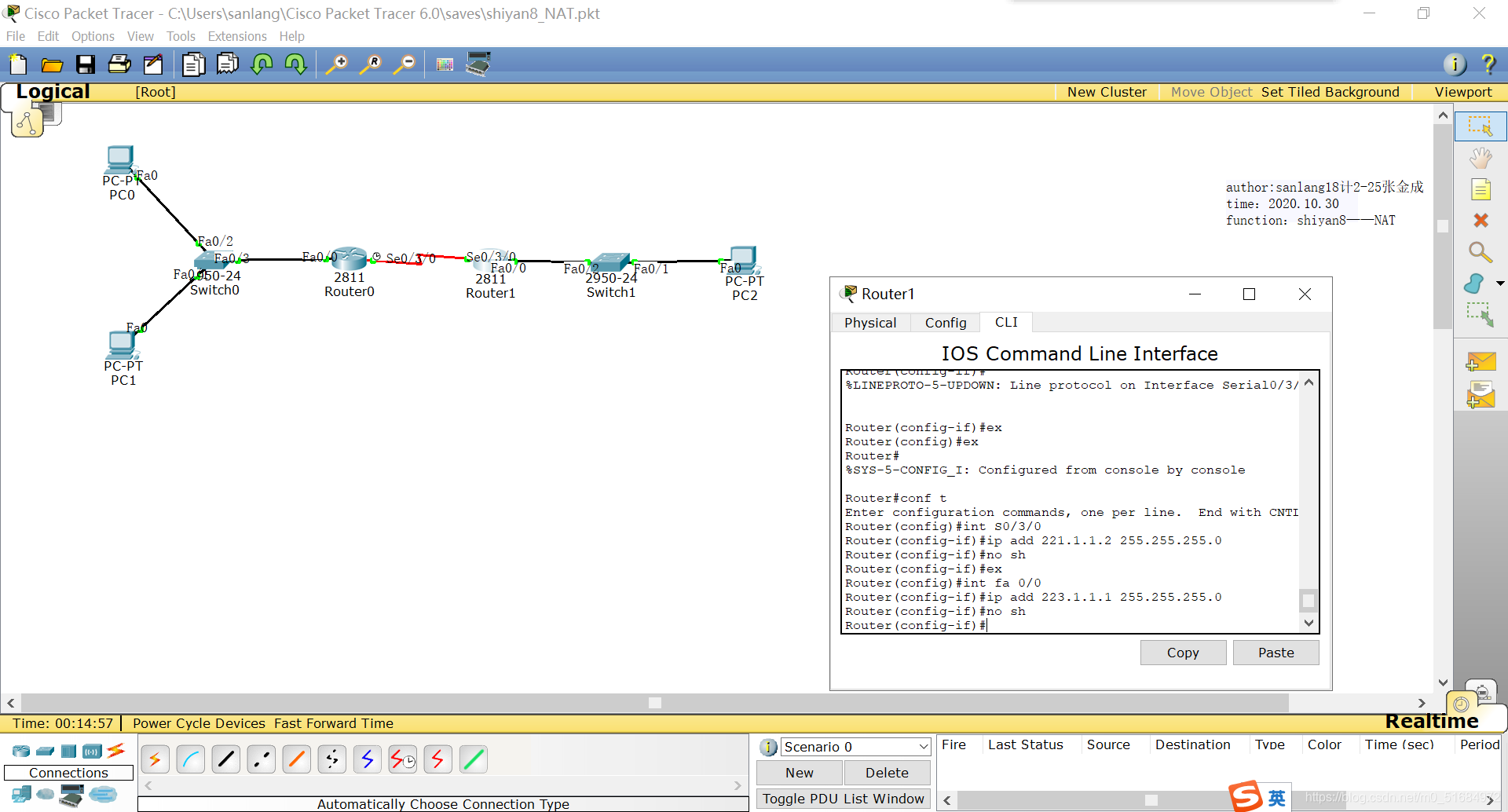
Task: Click the Copy icon in the toolbar
Action: click(x=193, y=64)
